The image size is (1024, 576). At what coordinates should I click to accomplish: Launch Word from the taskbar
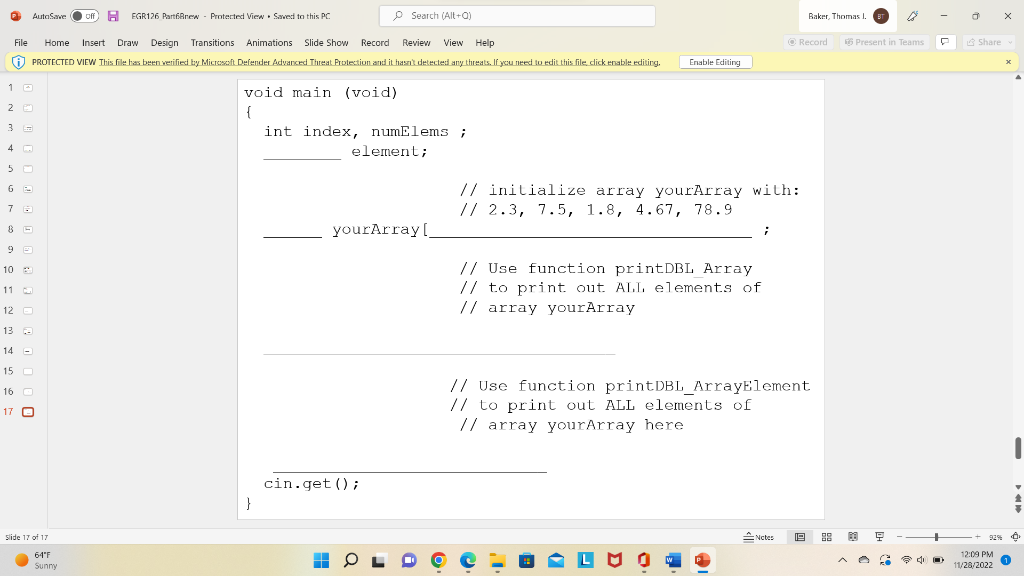(672, 561)
